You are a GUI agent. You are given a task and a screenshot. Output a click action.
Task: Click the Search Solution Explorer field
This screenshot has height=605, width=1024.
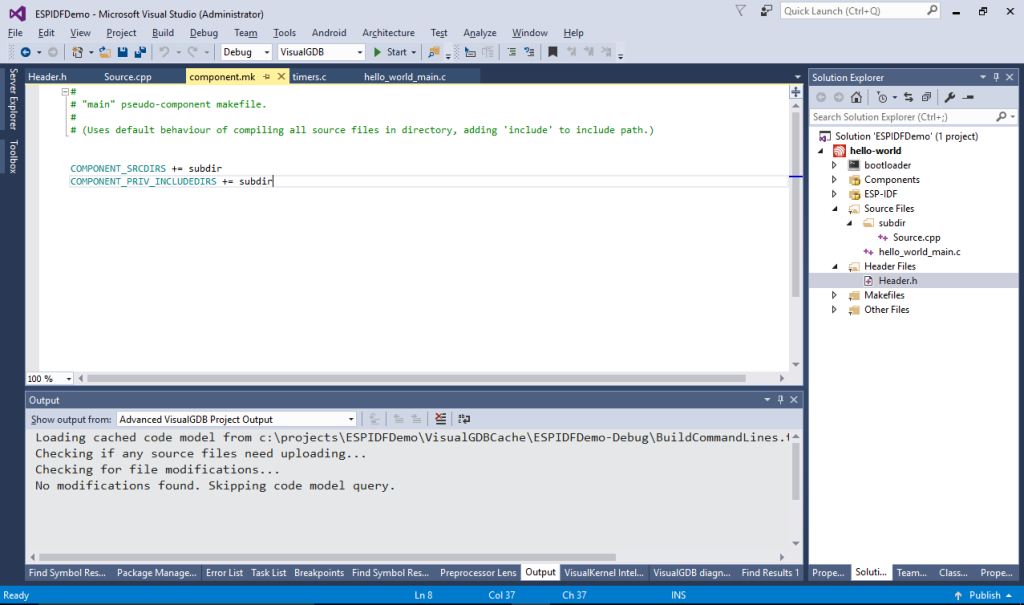tap(912, 117)
